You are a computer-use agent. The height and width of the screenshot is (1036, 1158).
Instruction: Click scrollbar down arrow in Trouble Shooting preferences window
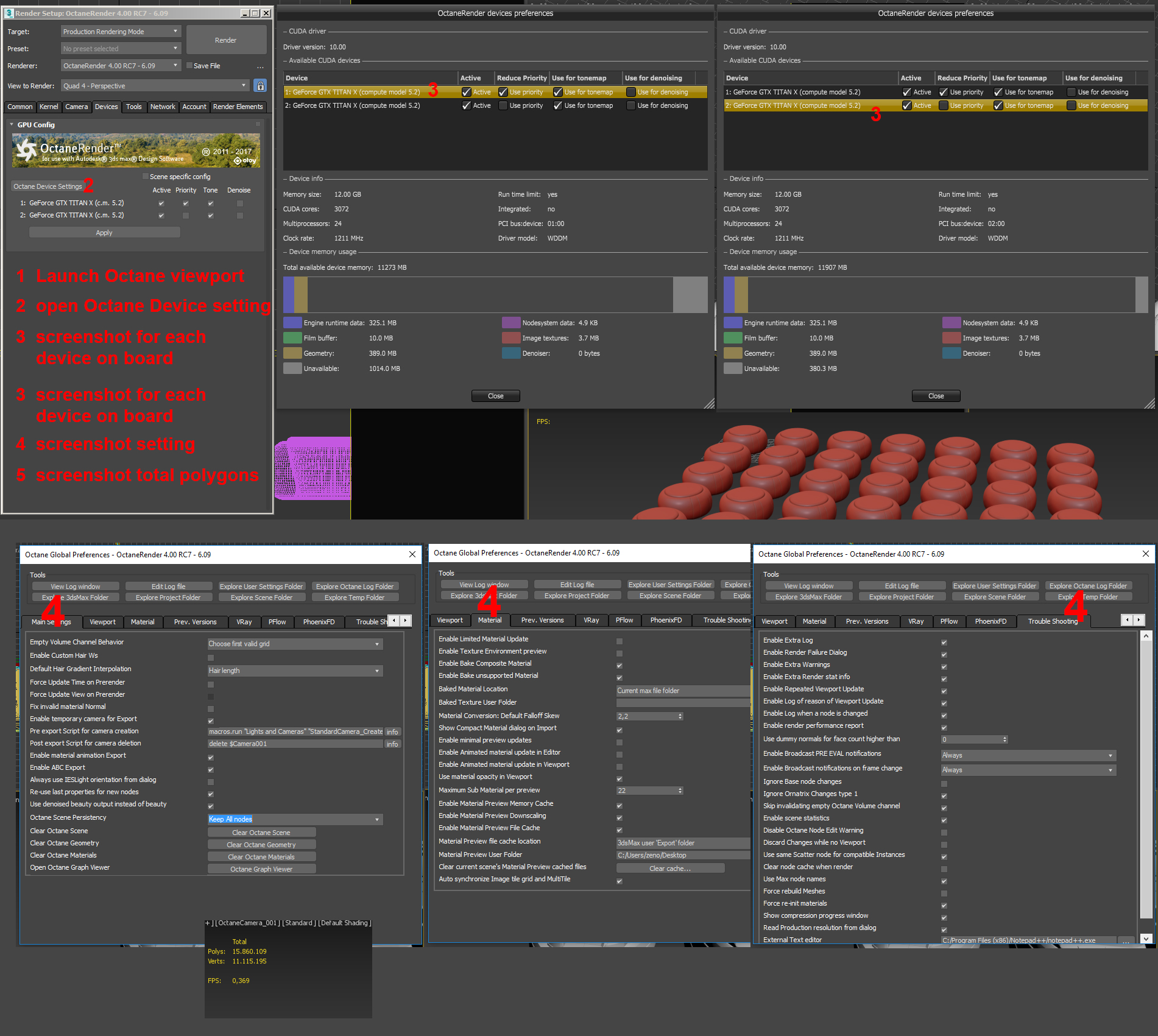tap(1146, 939)
